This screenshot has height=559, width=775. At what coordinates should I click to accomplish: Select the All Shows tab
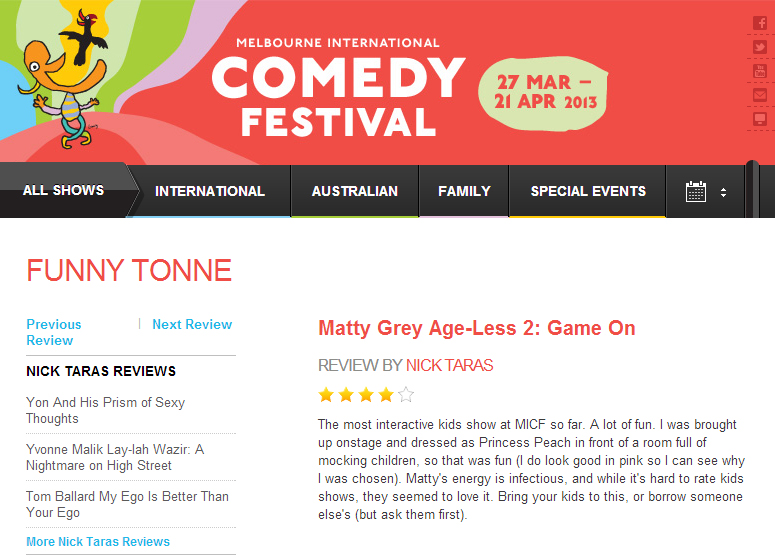point(63,190)
